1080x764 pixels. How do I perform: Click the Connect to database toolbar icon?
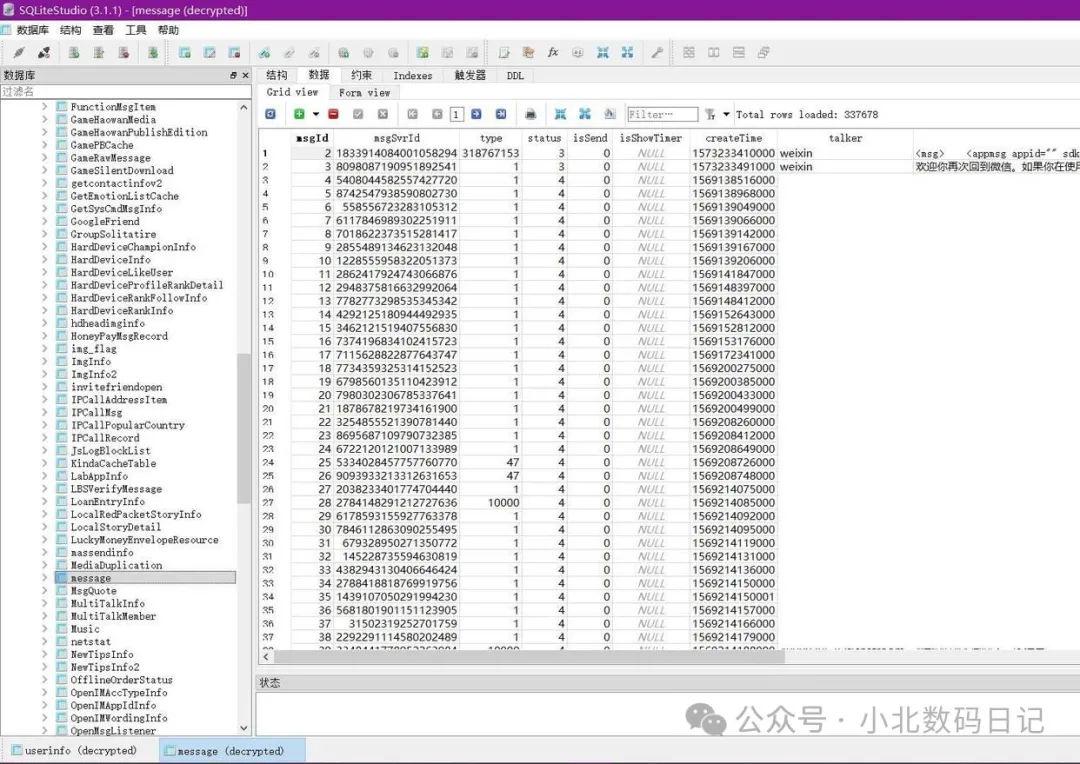click(19, 52)
